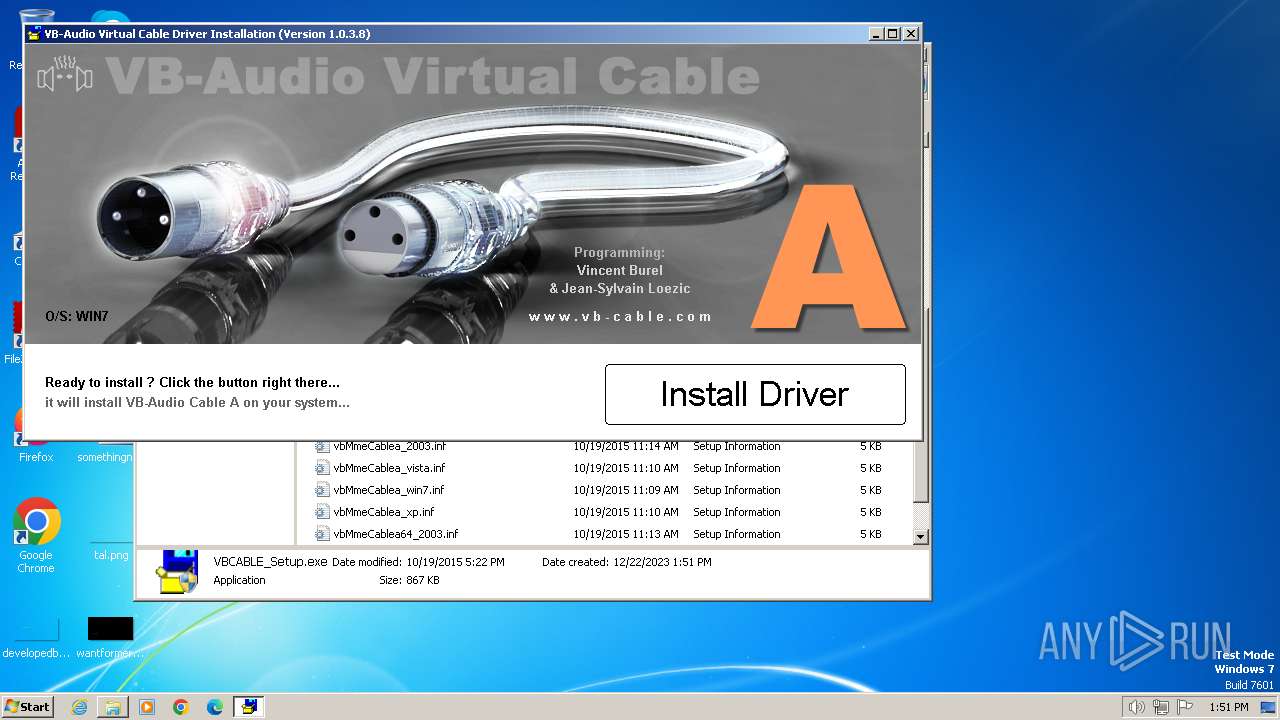
Task: Minimize the VB-Audio installer window
Action: click(x=877, y=34)
